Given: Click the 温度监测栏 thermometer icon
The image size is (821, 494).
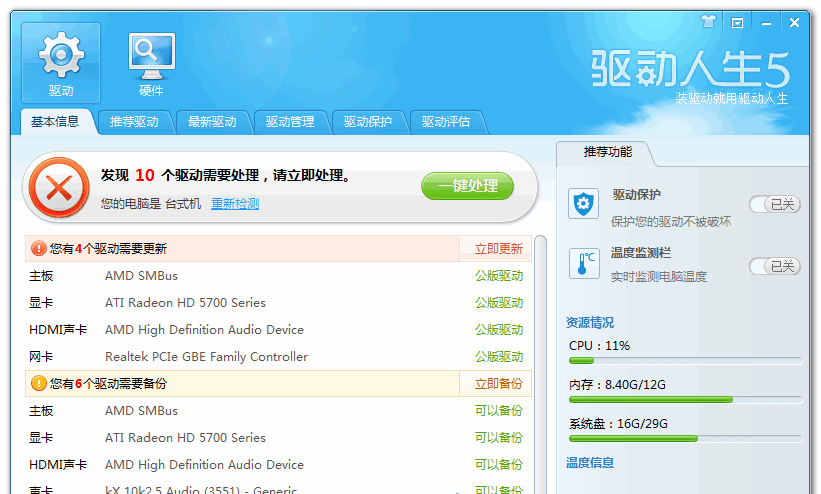Looking at the screenshot, I should pyautogui.click(x=583, y=264).
